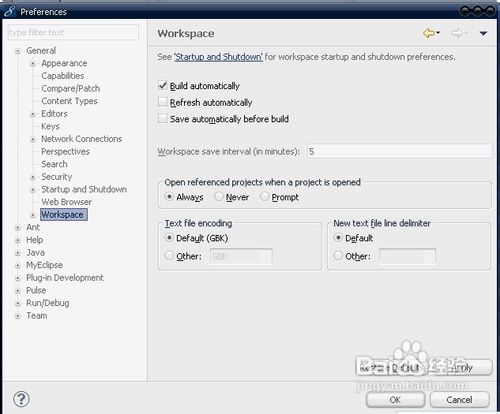Click the back navigation arrow icon
This screenshot has height=414, width=500.
point(429,33)
